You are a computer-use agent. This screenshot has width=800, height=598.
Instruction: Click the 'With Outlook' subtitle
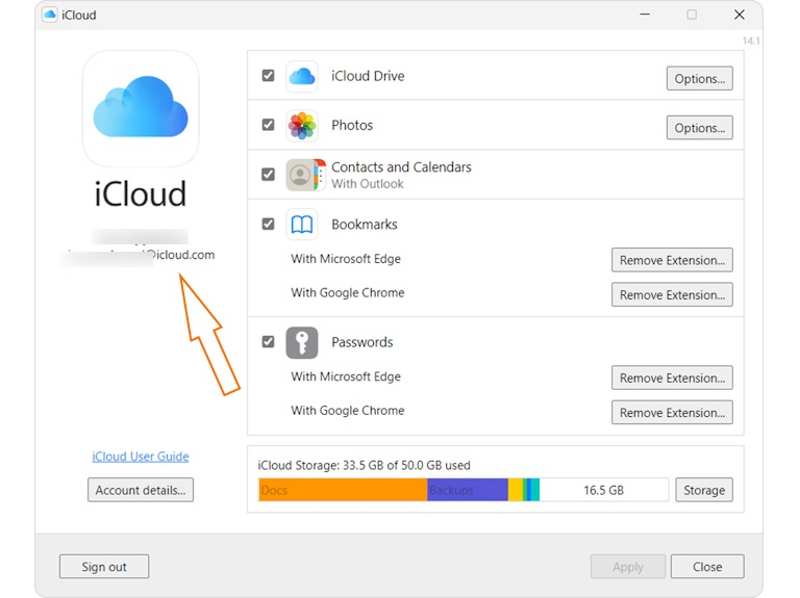click(x=367, y=184)
